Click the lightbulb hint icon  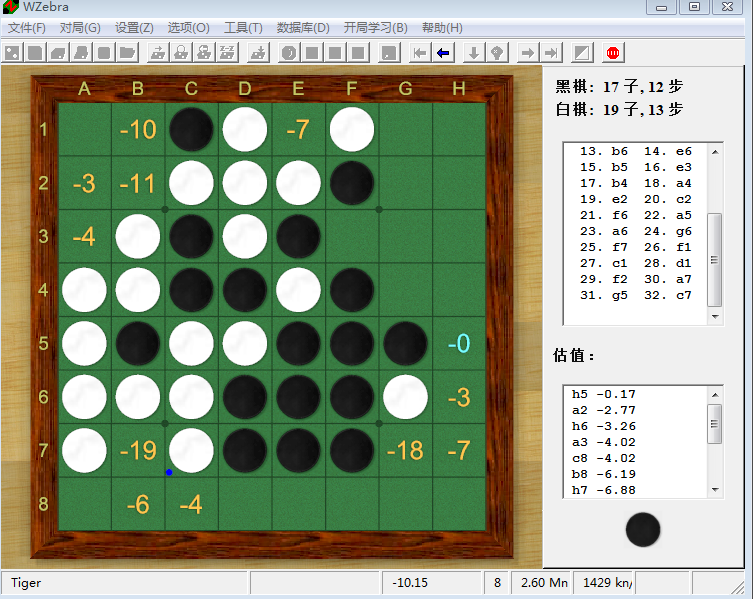[497, 52]
